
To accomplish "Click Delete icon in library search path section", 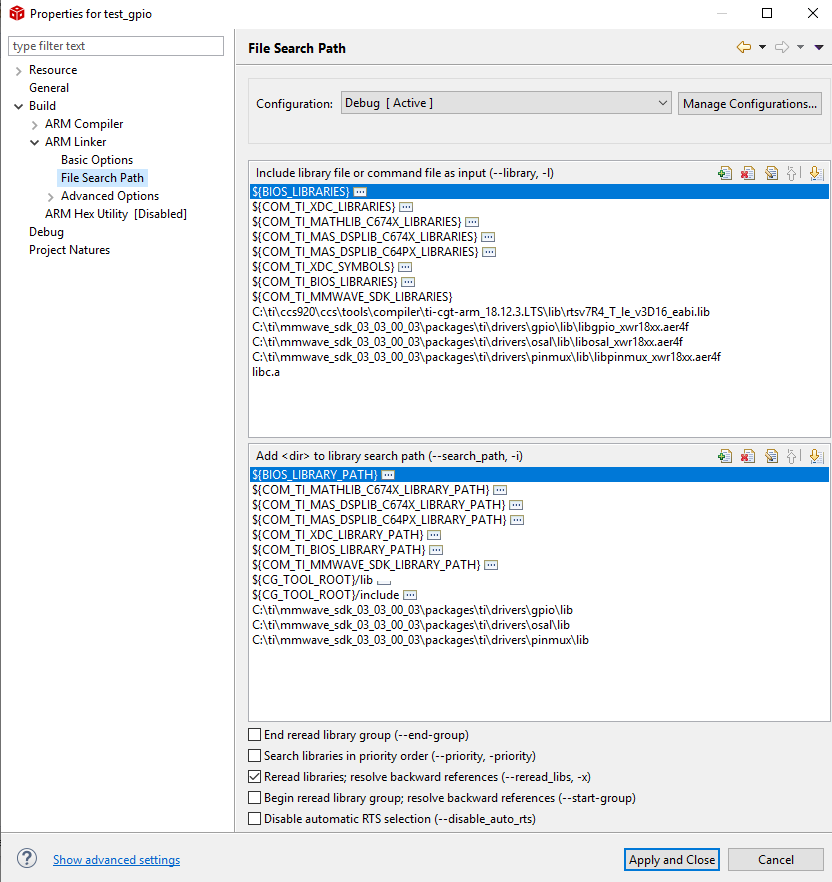I will 748,456.
